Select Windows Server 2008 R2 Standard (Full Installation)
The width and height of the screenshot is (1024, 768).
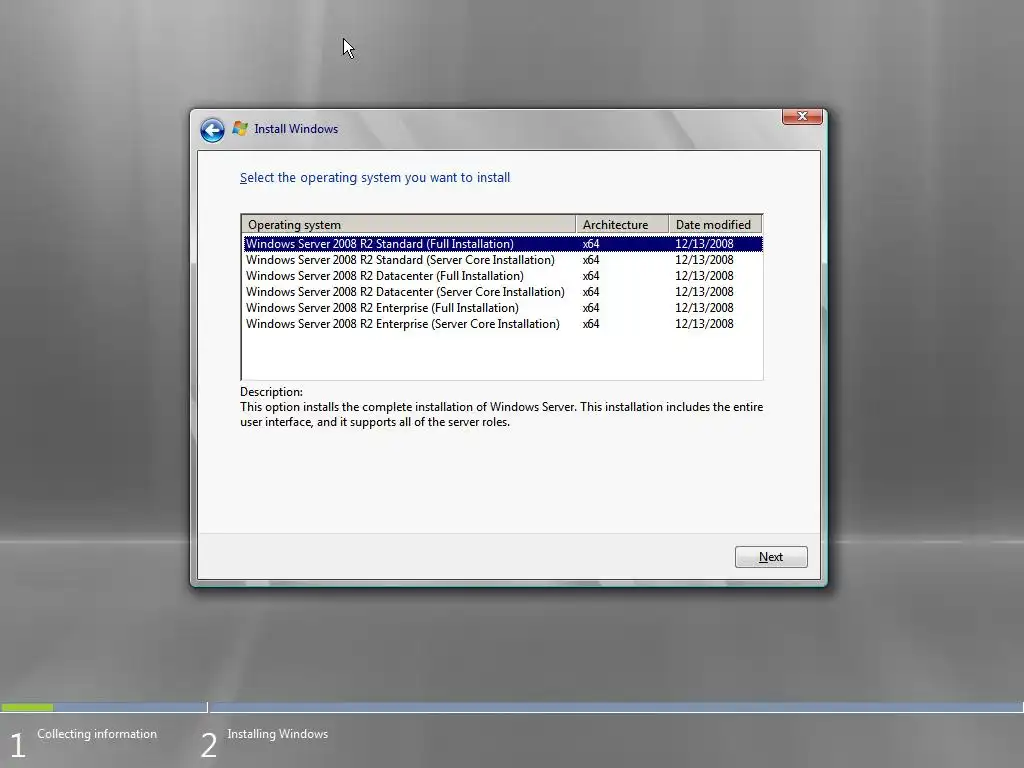[503, 244]
